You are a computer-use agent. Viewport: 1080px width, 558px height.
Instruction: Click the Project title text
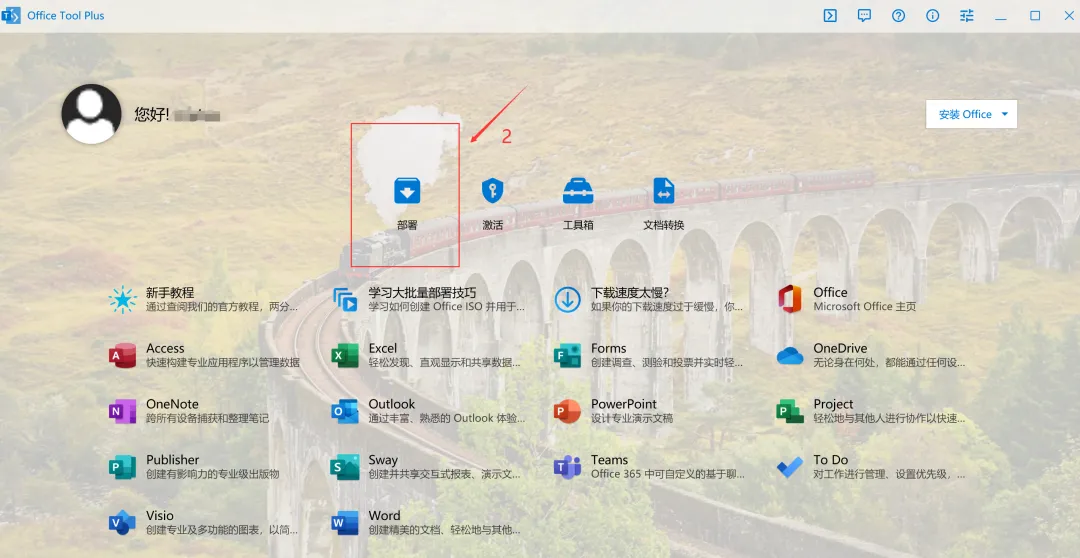click(x=833, y=404)
